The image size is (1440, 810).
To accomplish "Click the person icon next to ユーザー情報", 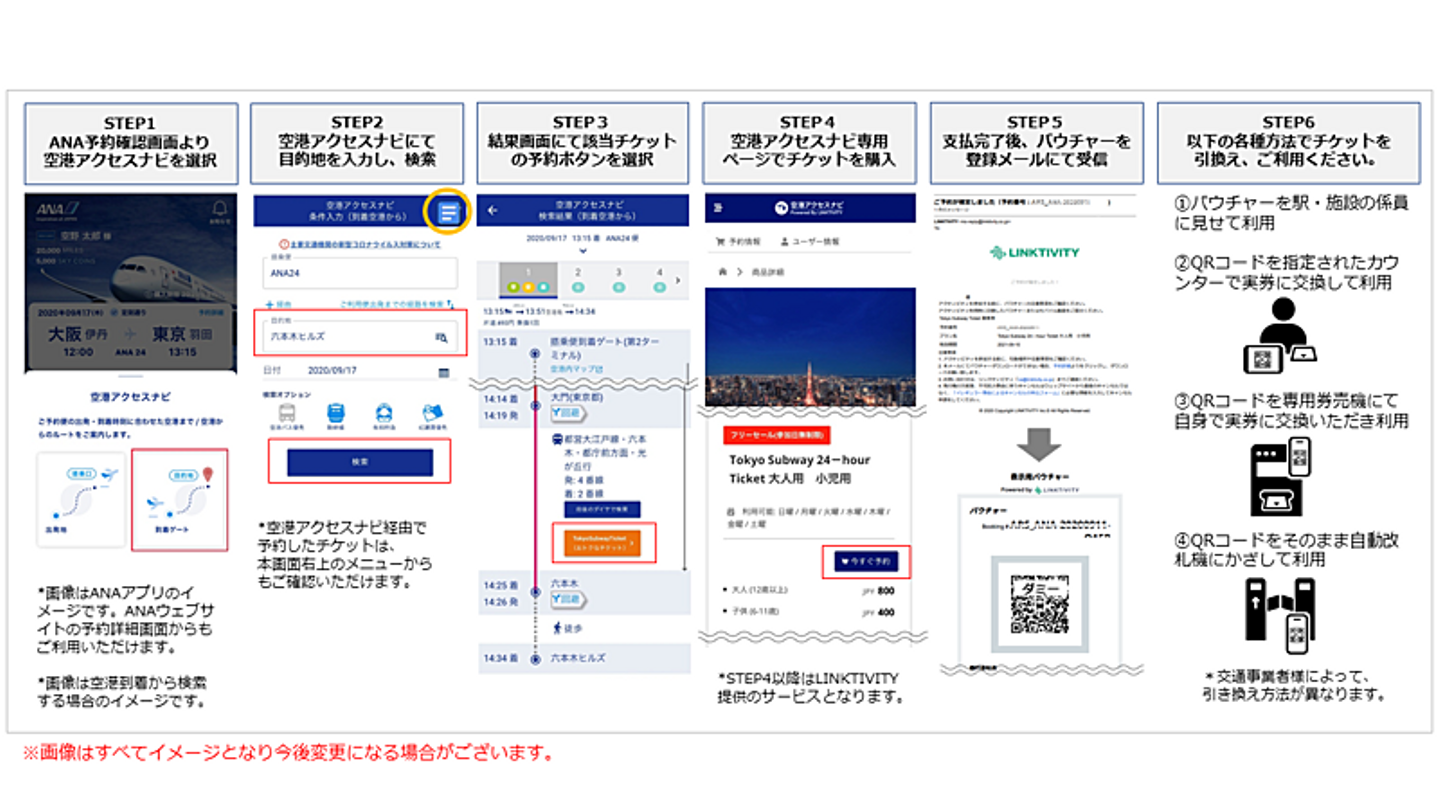I will tap(784, 242).
